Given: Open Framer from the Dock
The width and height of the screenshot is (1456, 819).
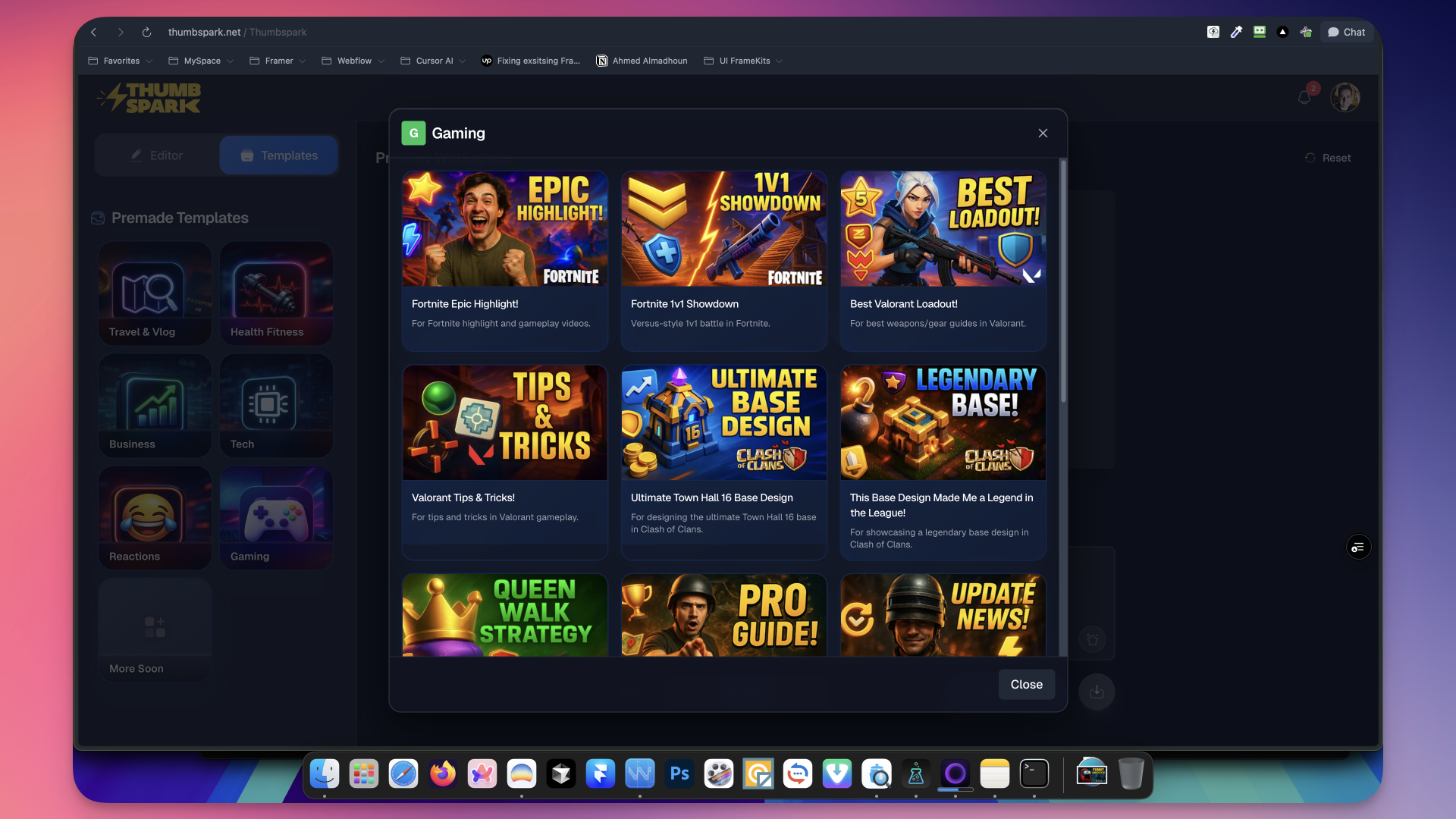Looking at the screenshot, I should pos(601,774).
